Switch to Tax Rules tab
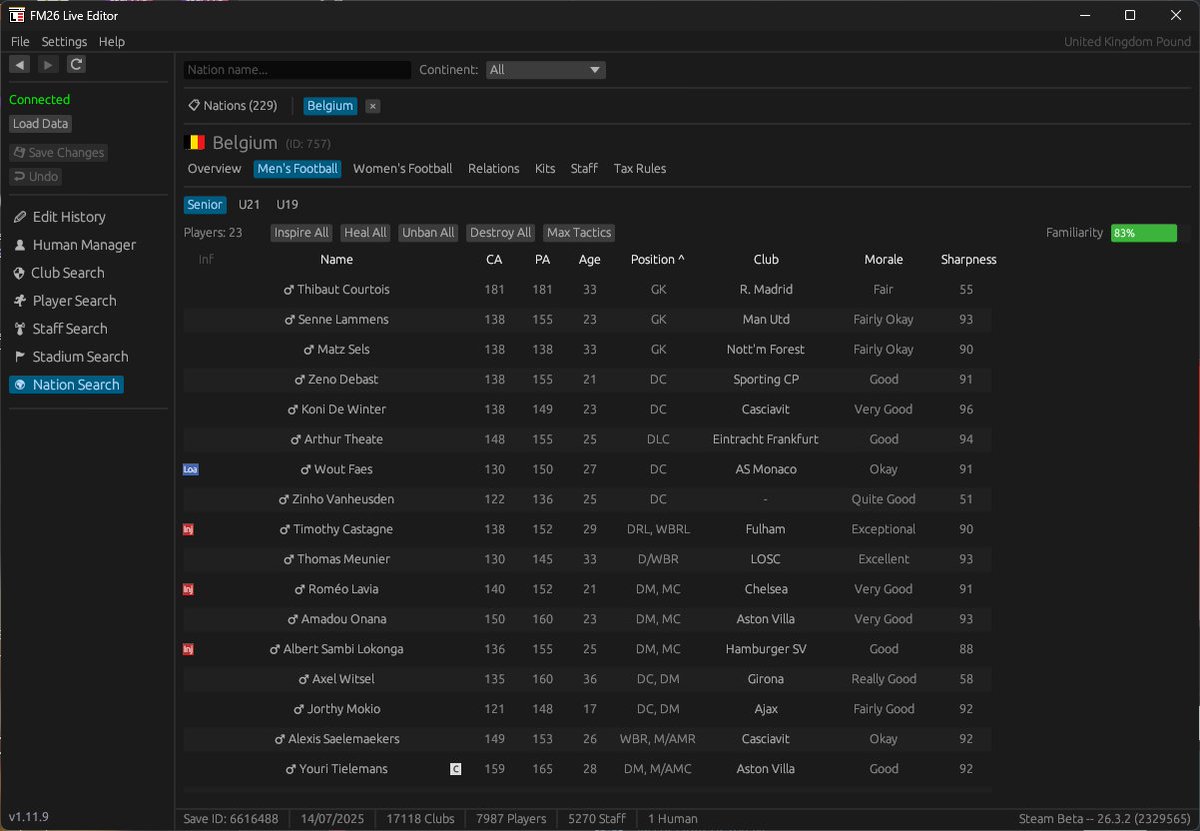 (x=640, y=169)
